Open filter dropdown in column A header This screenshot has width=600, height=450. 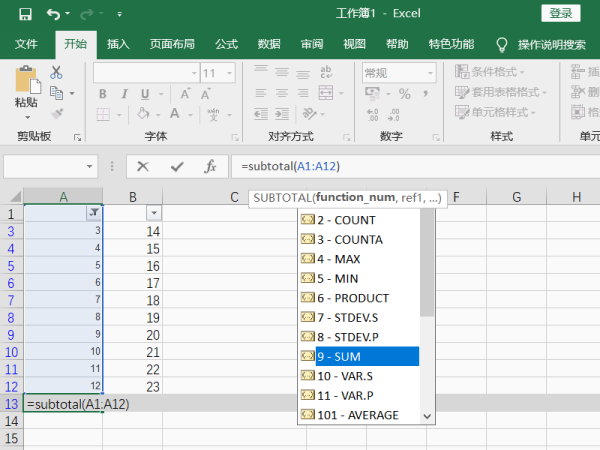point(93,213)
